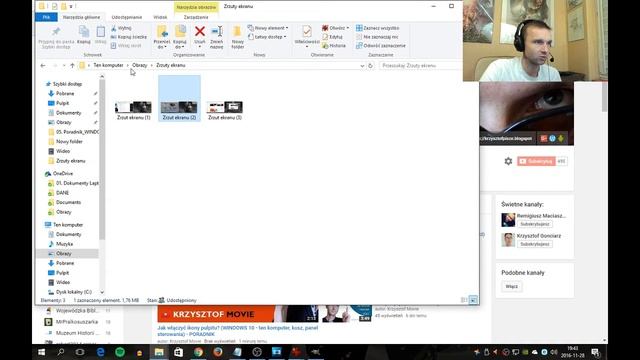Click the browser page vertical scrollbar
The image size is (640, 360).
(x=604, y=96)
